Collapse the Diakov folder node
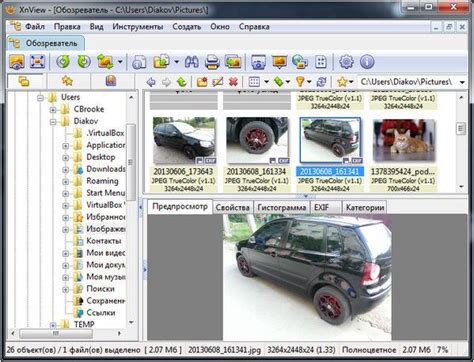This screenshot has width=474, height=362. tap(53, 122)
